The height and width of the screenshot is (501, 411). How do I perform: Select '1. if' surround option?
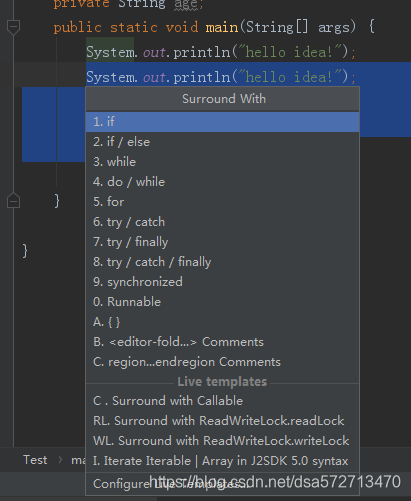[x=222, y=122]
